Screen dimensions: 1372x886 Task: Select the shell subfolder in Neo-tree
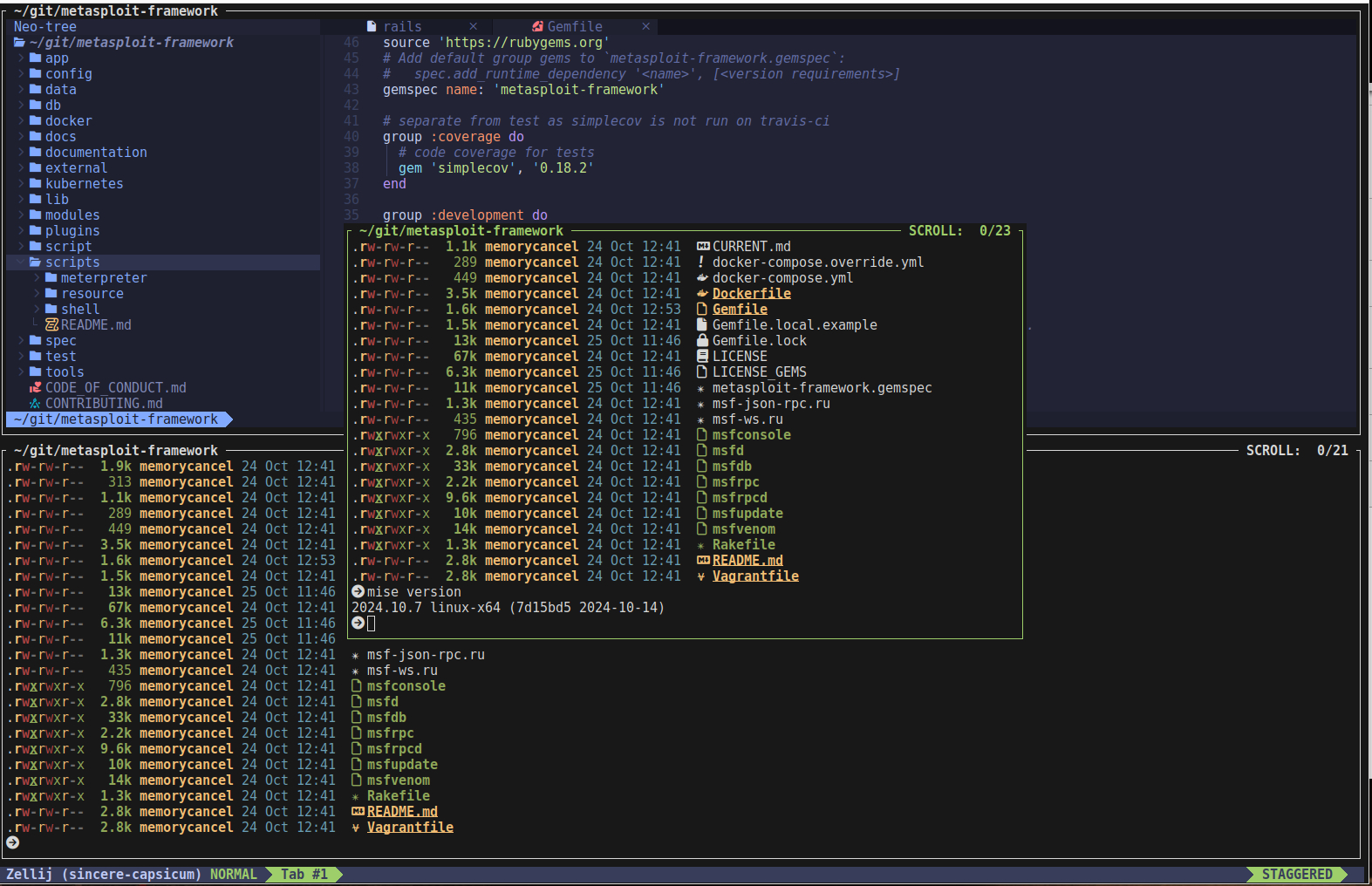(80, 310)
